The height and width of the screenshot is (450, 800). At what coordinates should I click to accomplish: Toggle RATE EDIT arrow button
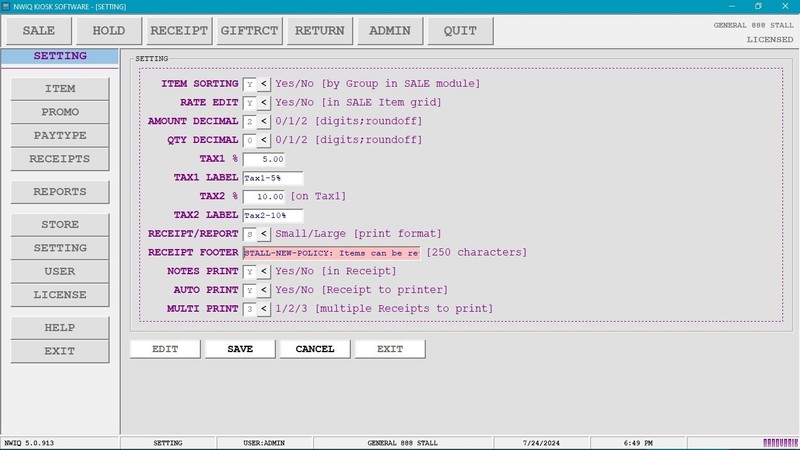264,103
